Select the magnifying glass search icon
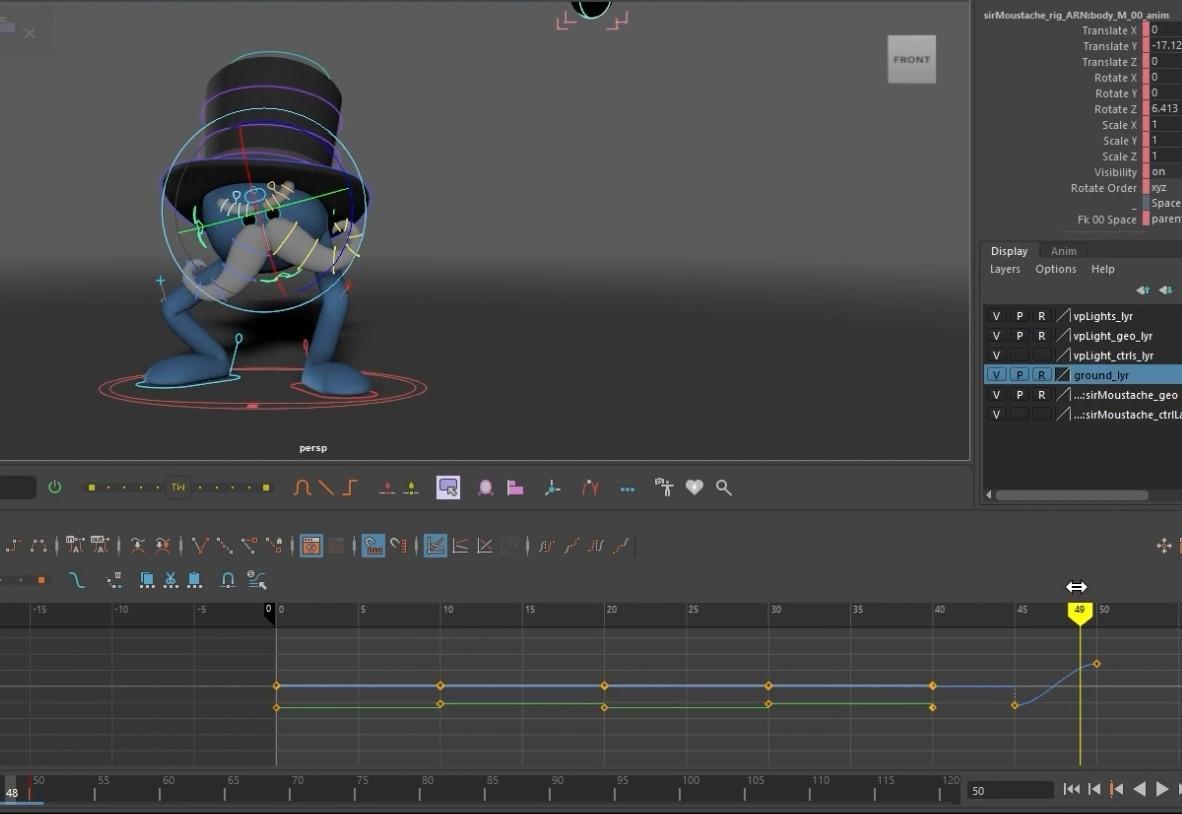The width and height of the screenshot is (1182, 814). click(x=724, y=488)
